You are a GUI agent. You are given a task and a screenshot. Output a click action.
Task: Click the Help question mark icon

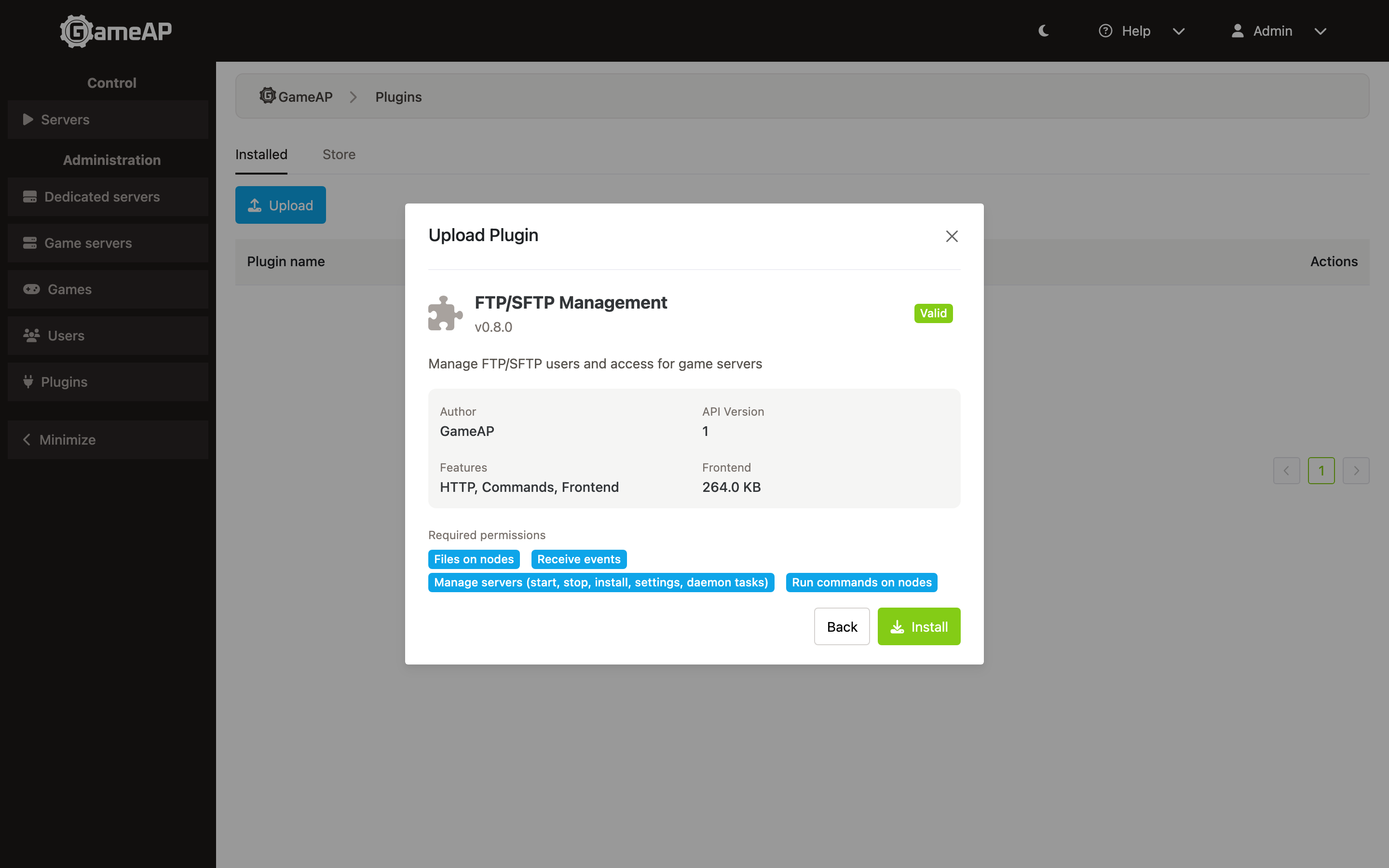1105,31
